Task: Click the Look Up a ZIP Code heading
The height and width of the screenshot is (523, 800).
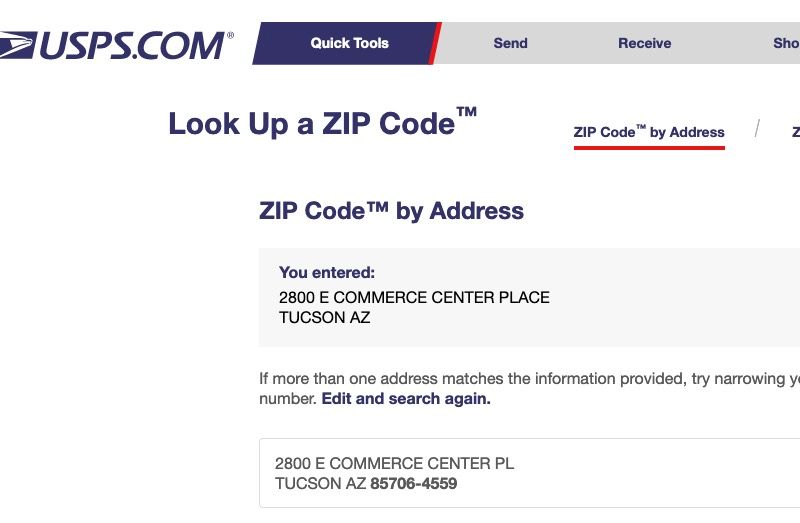Action: click(322, 122)
